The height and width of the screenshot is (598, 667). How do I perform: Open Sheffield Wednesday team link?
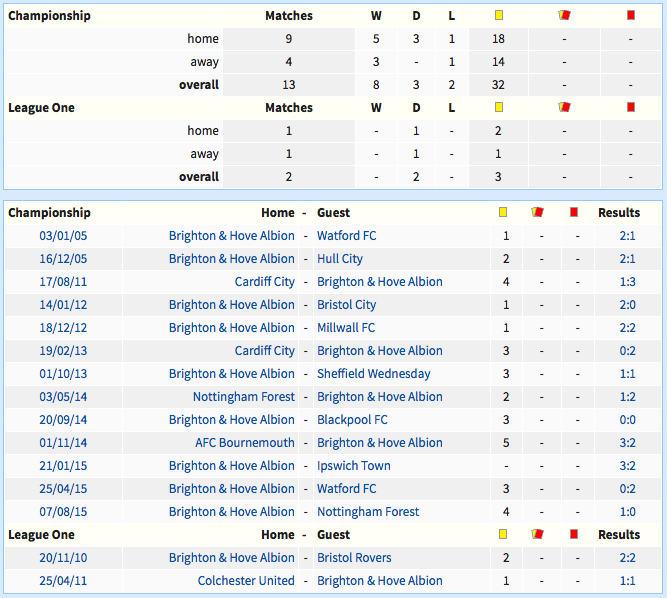pyautogui.click(x=374, y=373)
